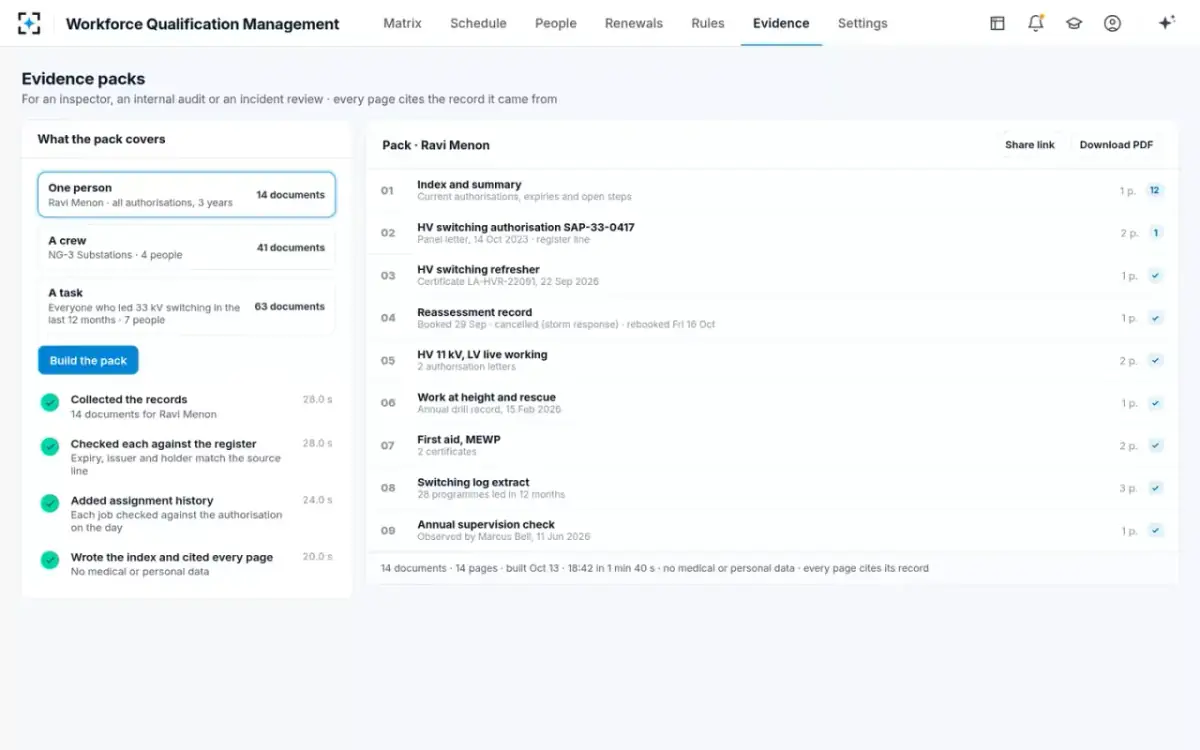1200x750 pixels.
Task: Click green check beside Checked each against the register
Action: (x=50, y=446)
